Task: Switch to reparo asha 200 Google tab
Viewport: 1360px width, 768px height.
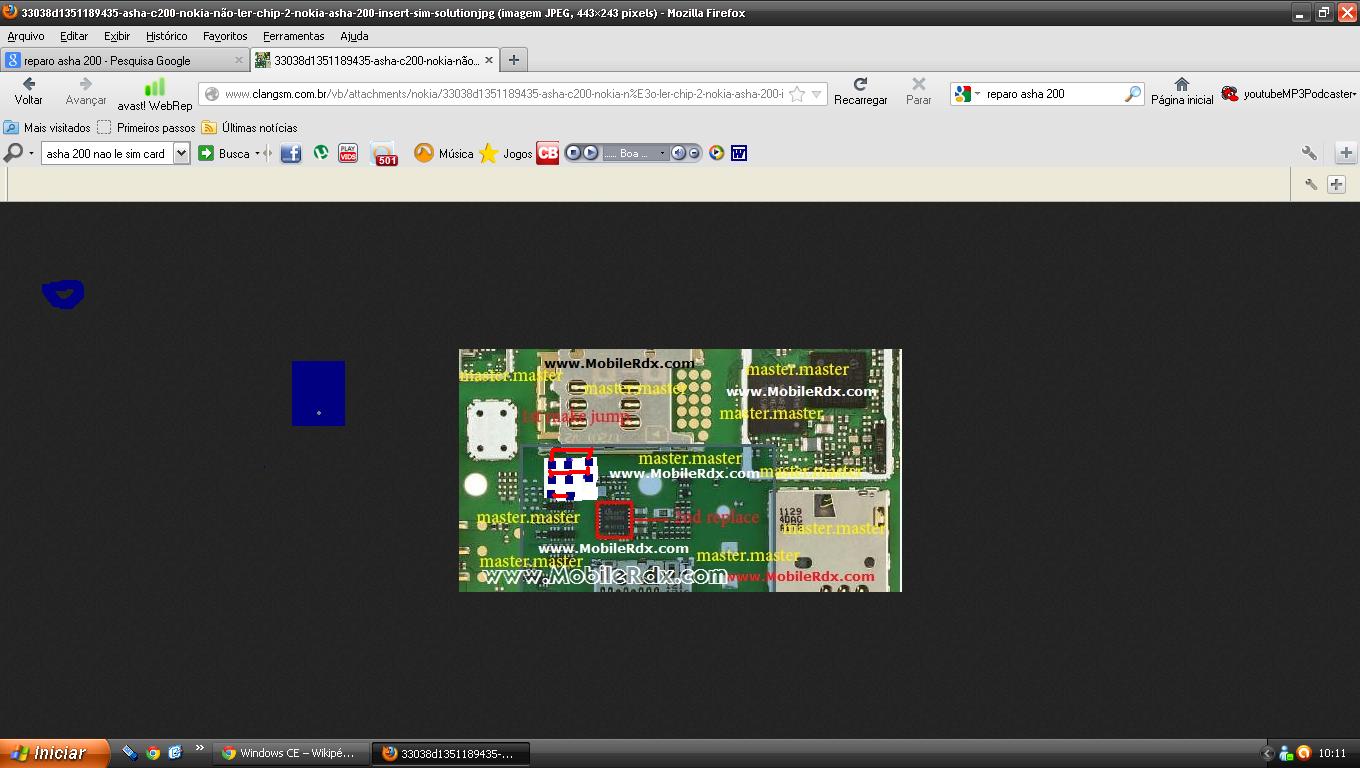Action: pos(124,60)
